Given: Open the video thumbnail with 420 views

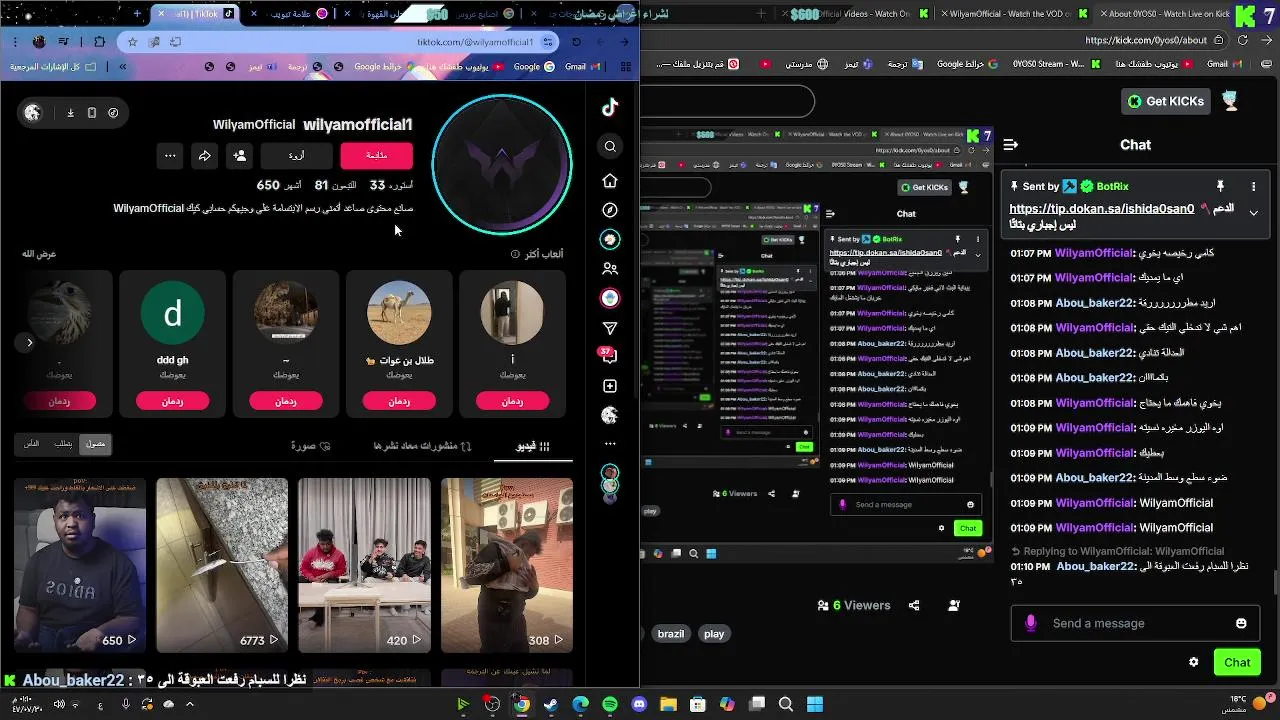Looking at the screenshot, I should (364, 566).
